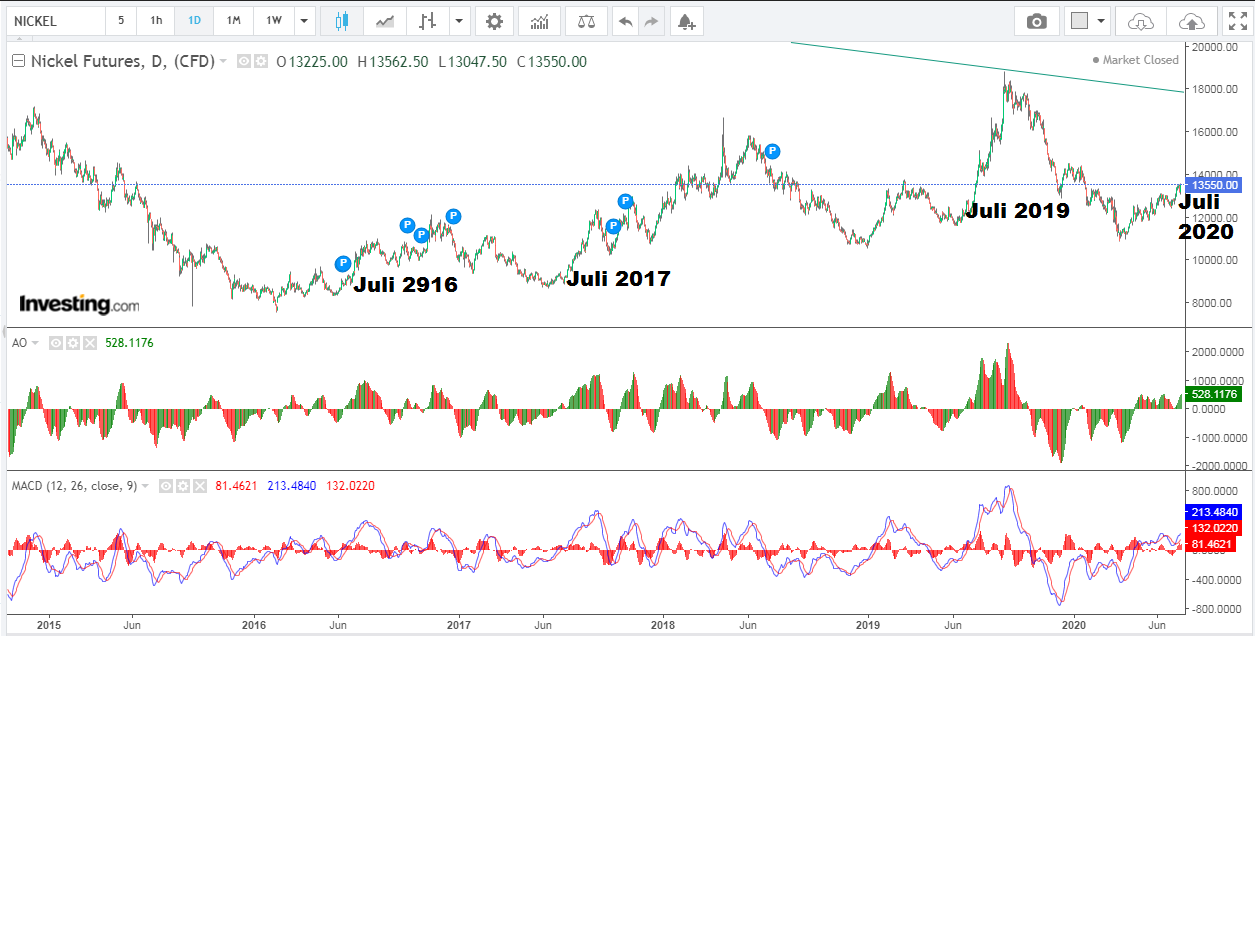Image resolution: width=1255 pixels, height=939 pixels.
Task: Click the green 528.1176 AO axis label
Action: coord(1212,394)
